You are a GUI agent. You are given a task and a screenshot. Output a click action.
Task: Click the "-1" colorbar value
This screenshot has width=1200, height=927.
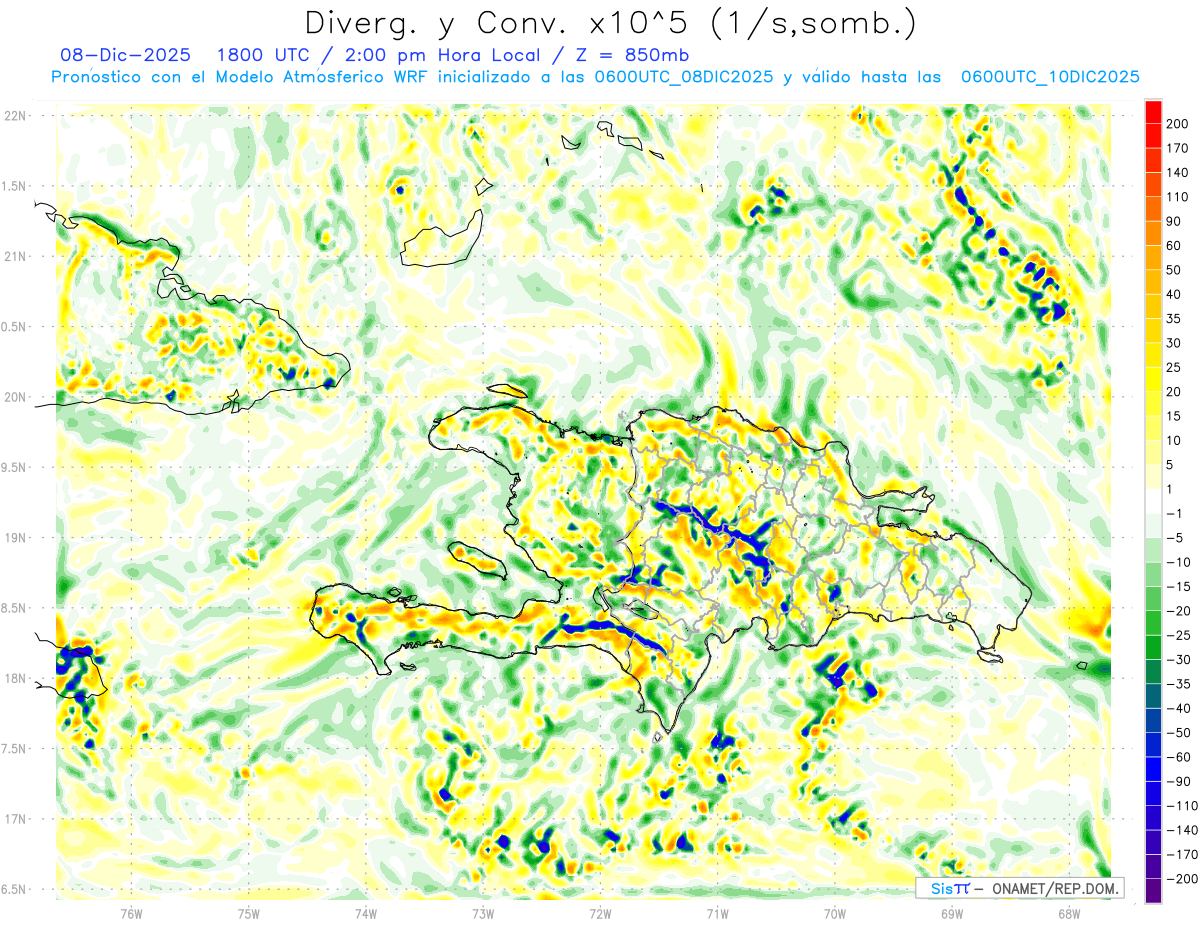pos(1176,514)
